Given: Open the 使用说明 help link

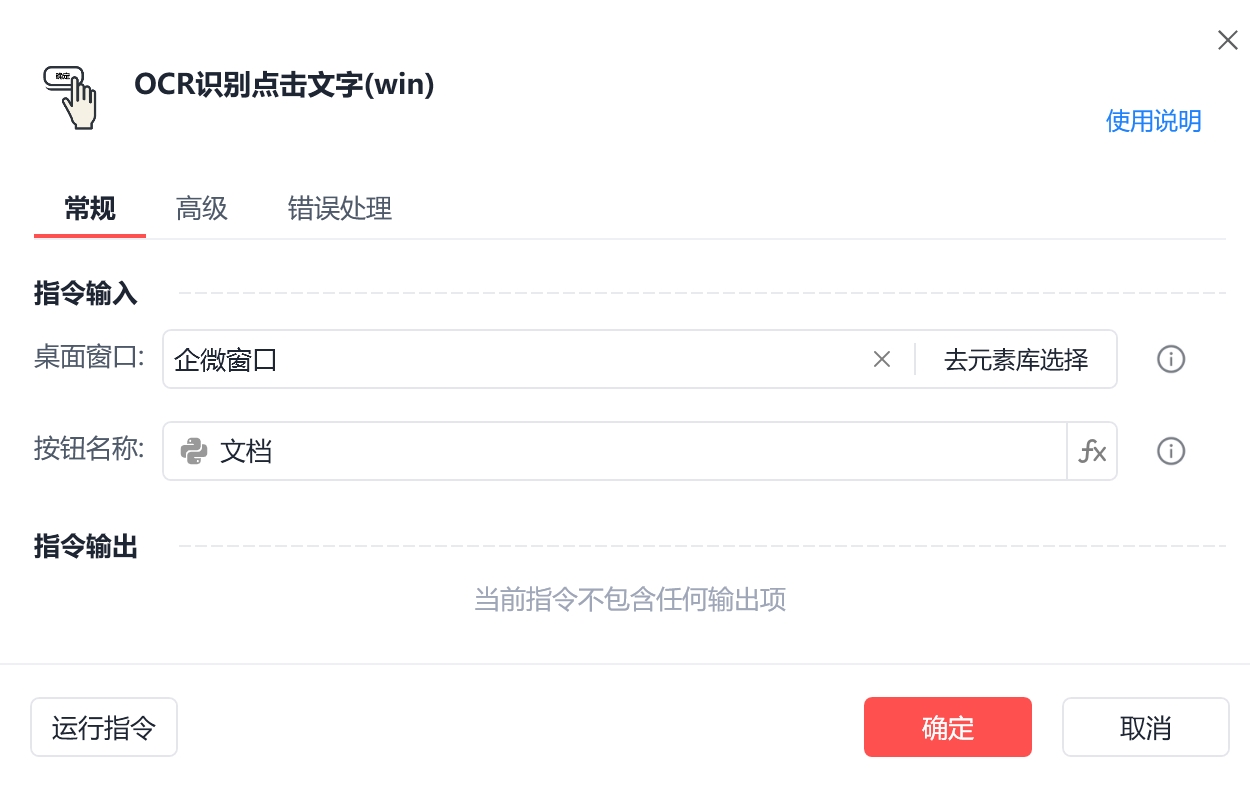Looking at the screenshot, I should point(1153,121).
